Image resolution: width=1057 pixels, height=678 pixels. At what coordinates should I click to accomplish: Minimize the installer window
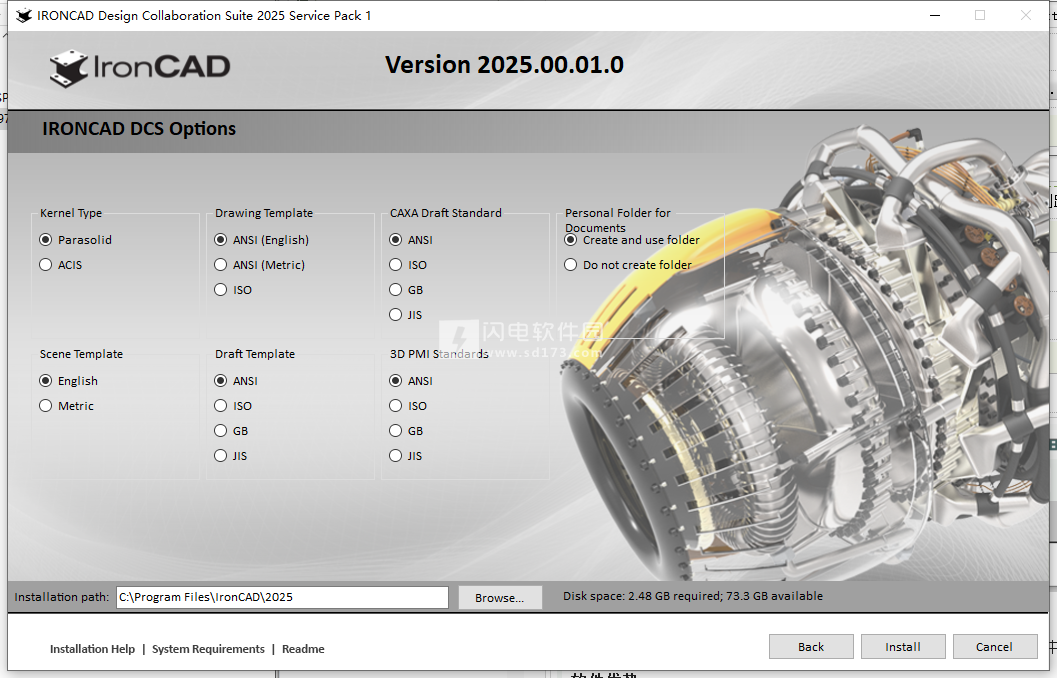tap(935, 16)
